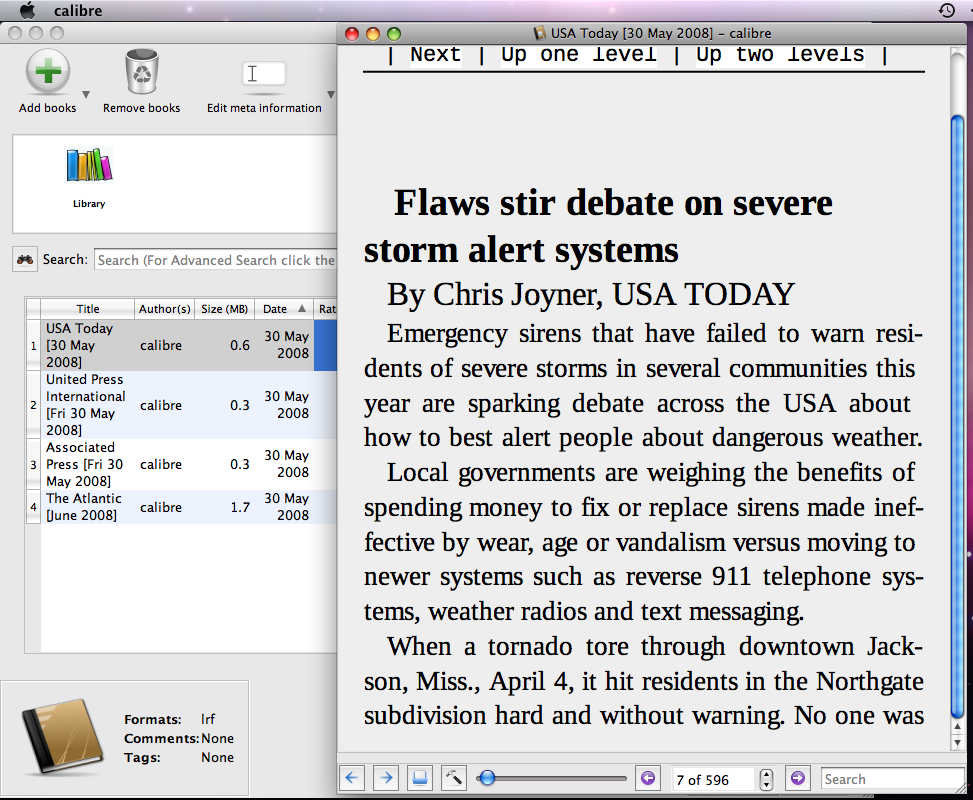Click the scrollbar down arrow in viewer
This screenshot has width=973, height=800.
coord(957,742)
